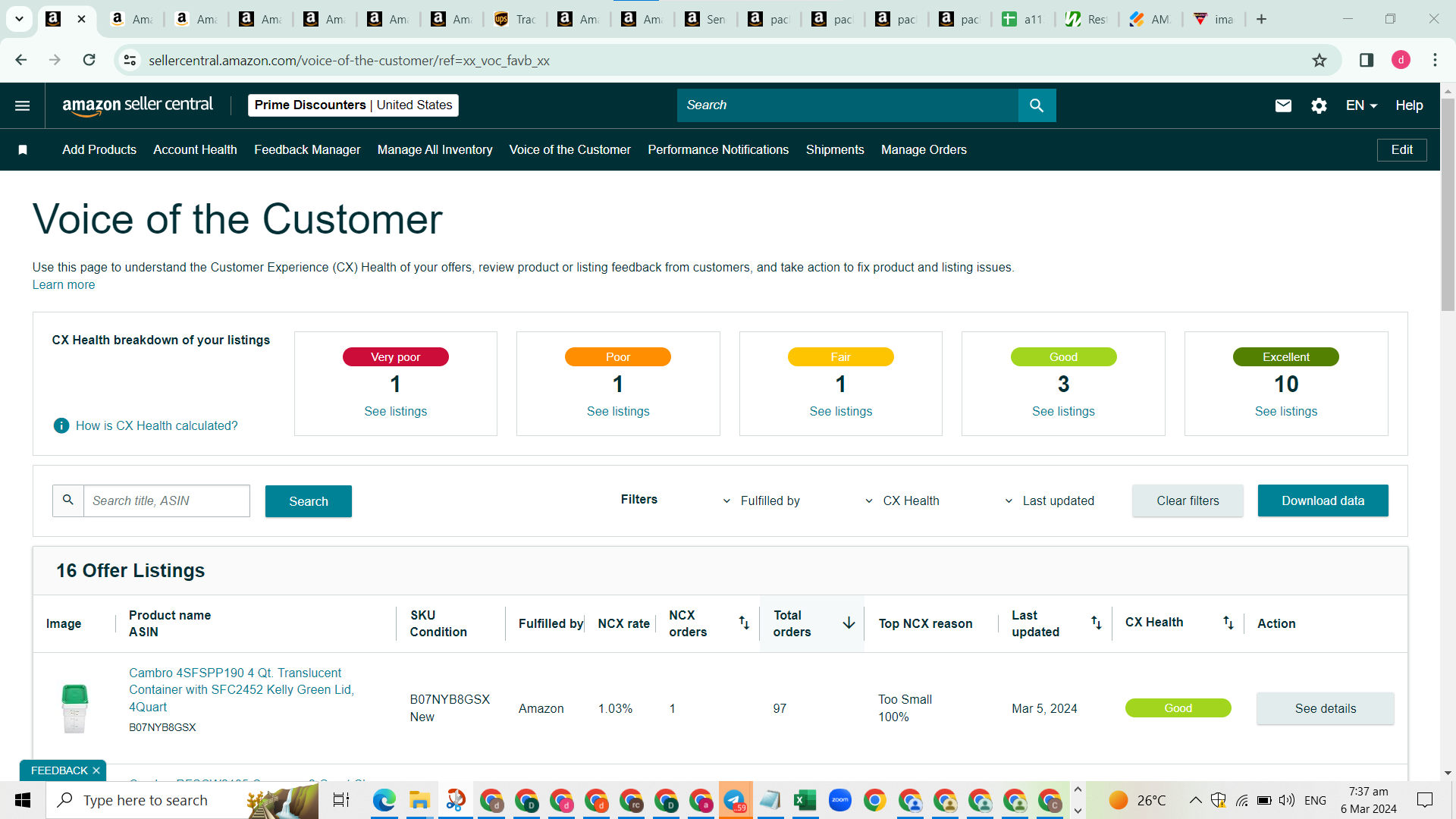Open the Windows Start menu
Screen dimensions: 1456x819
[x=23, y=800]
